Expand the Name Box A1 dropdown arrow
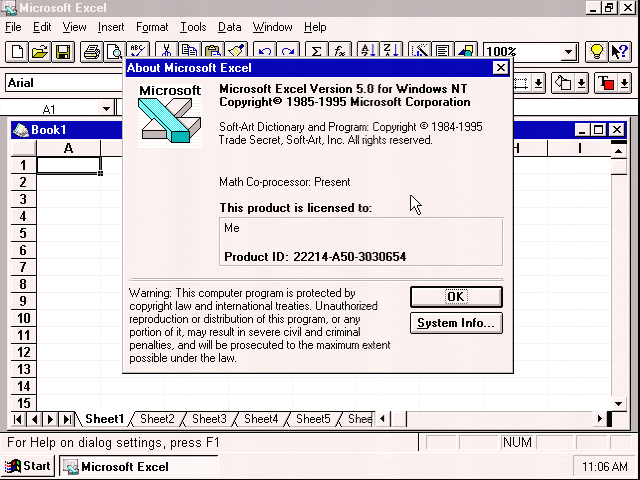Image resolution: width=640 pixels, height=480 pixels. (x=107, y=109)
